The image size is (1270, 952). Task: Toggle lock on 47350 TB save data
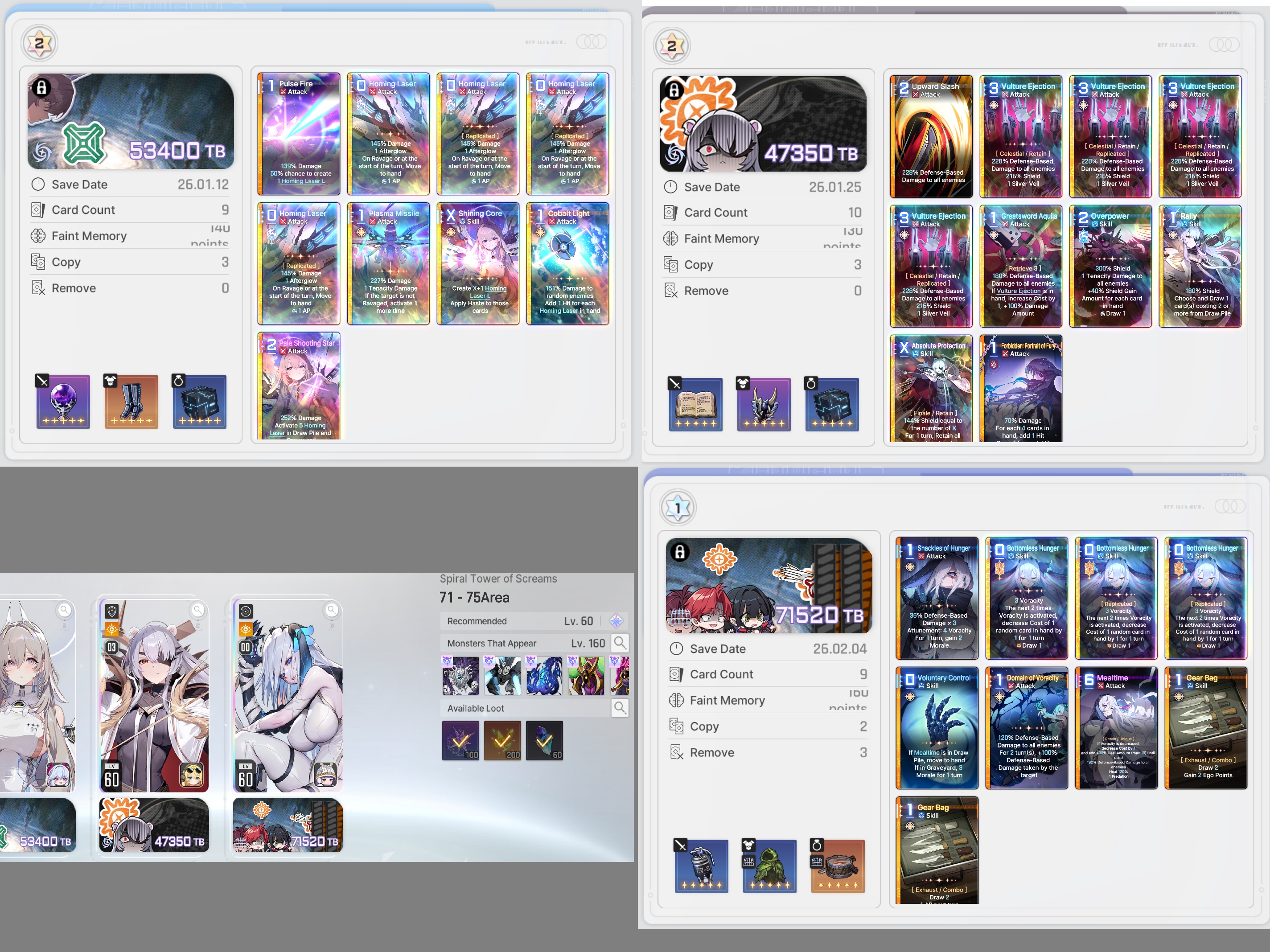click(674, 90)
